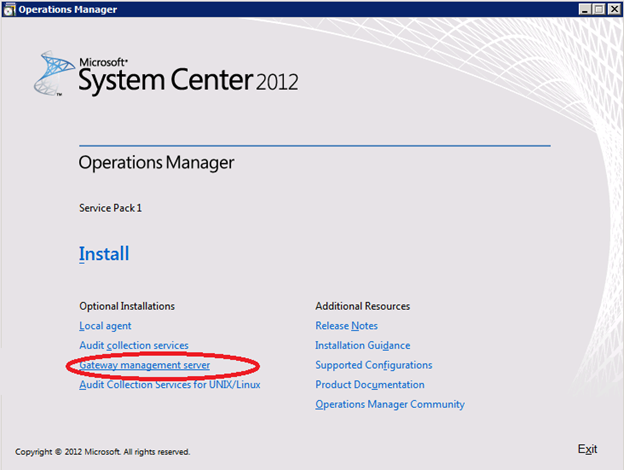Click the Additional Resources heading

pyautogui.click(x=363, y=306)
